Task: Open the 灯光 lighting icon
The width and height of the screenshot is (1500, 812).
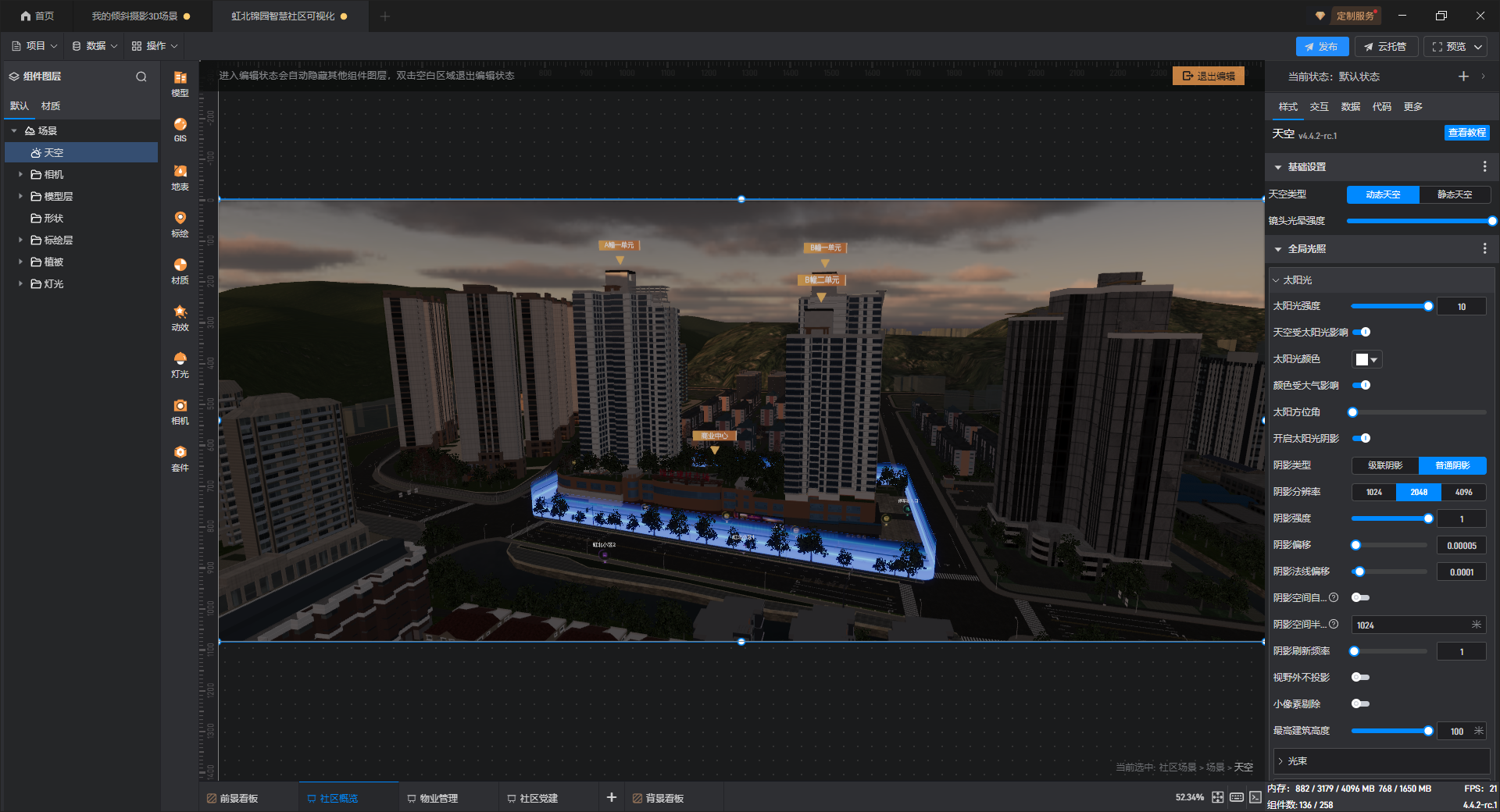Action: click(x=180, y=365)
